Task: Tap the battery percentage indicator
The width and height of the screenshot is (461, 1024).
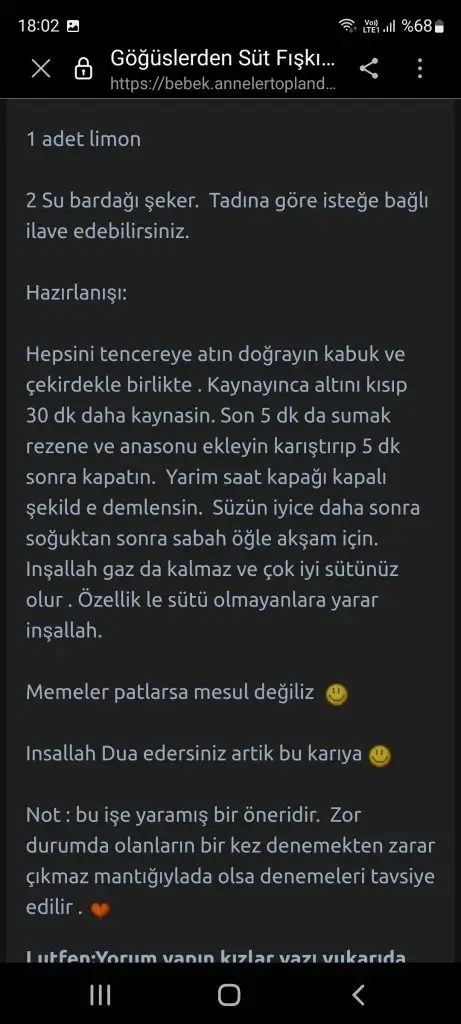Action: [x=422, y=26]
